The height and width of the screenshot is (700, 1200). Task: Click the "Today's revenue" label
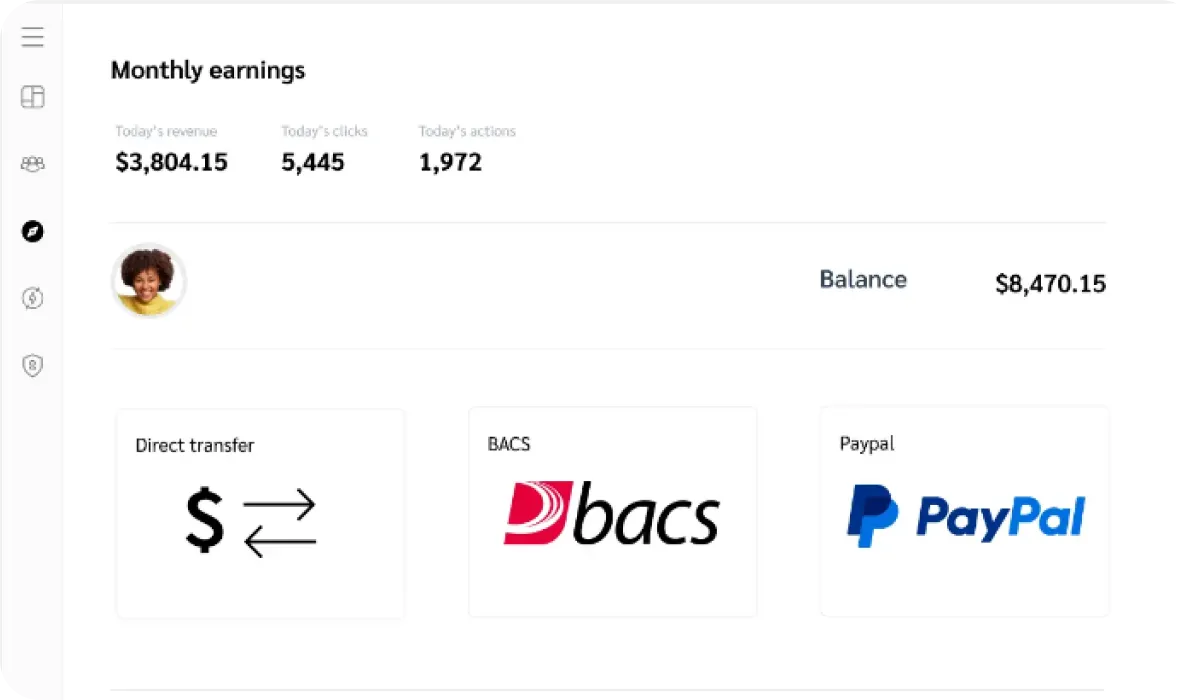166,131
